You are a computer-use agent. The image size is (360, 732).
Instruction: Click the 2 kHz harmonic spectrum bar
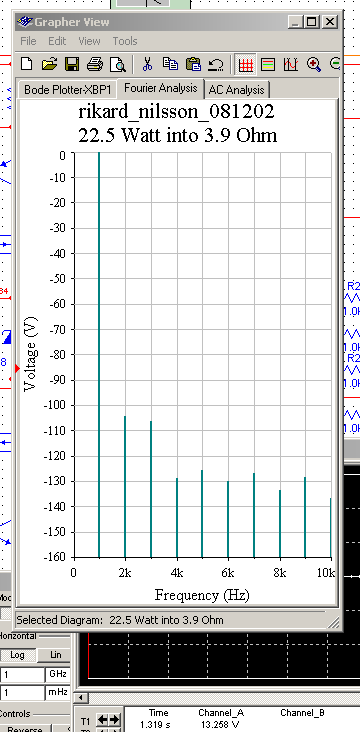(125, 486)
